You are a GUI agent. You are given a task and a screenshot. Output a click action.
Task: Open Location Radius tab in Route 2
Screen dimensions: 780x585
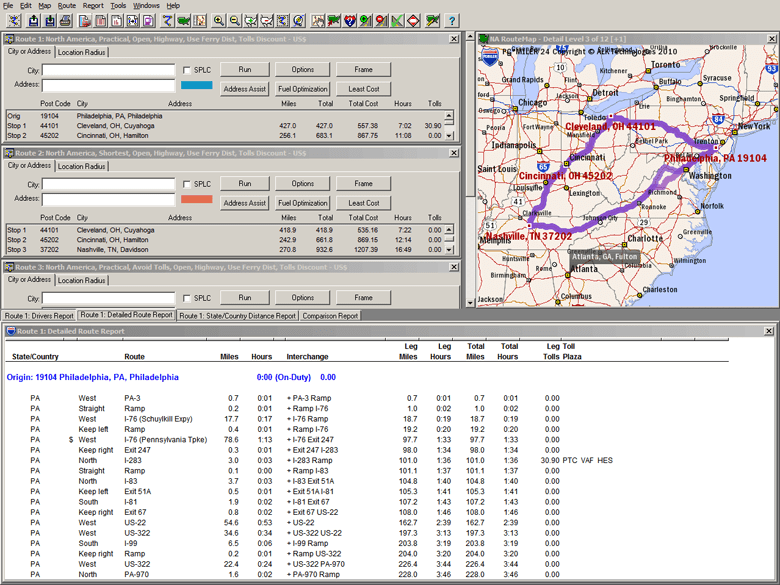coord(82,166)
